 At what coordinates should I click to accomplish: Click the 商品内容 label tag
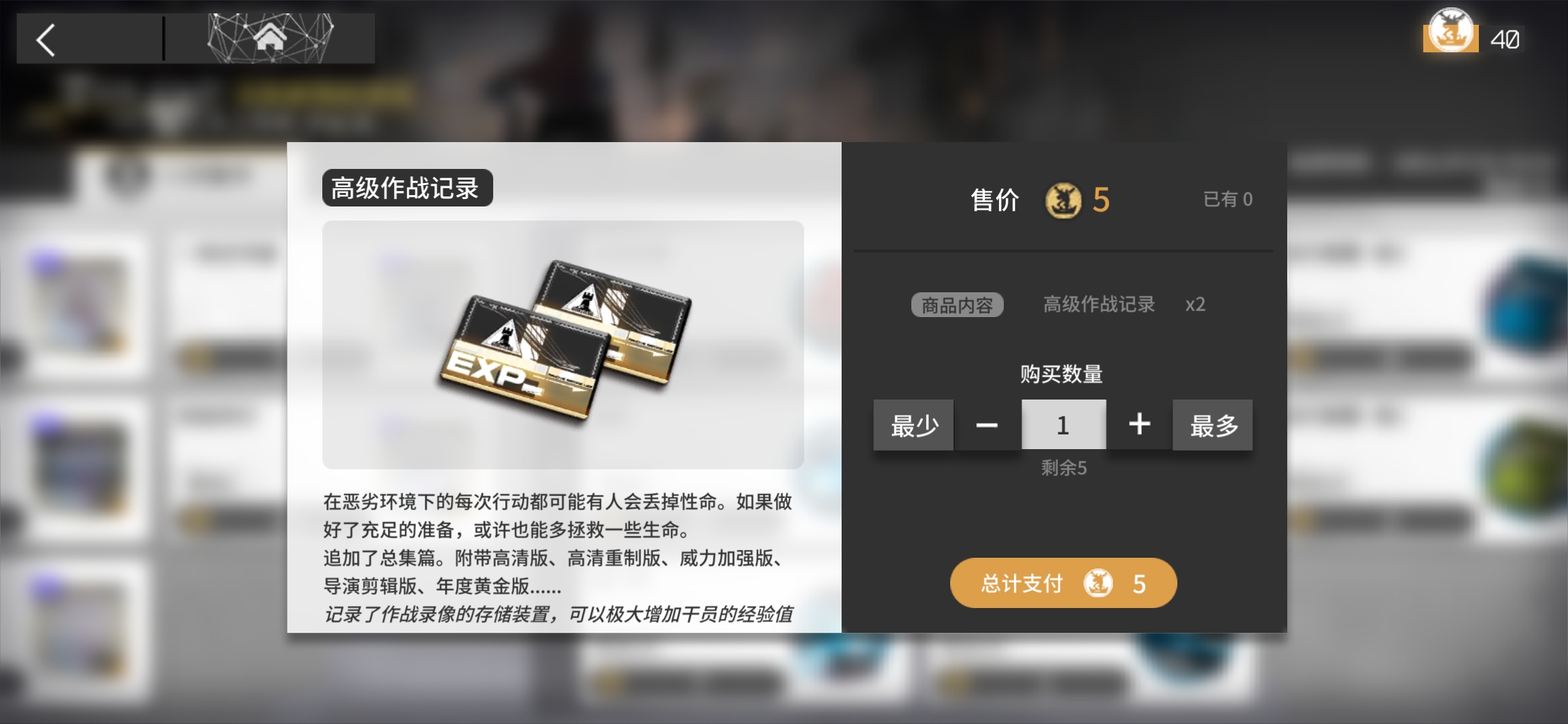(x=957, y=305)
